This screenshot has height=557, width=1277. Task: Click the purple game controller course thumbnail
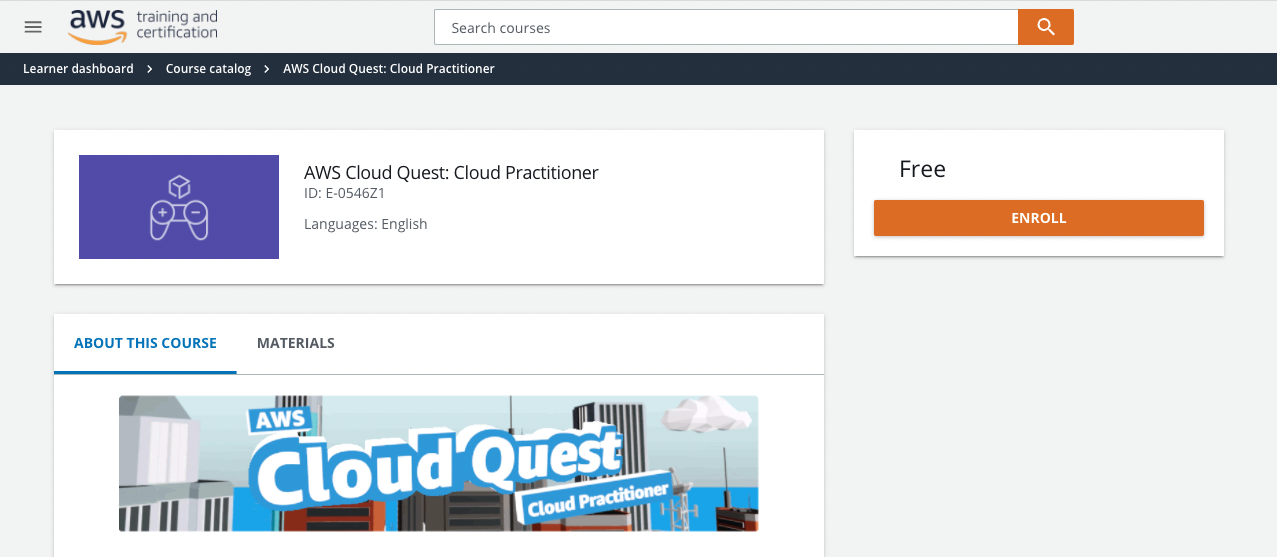(x=179, y=207)
